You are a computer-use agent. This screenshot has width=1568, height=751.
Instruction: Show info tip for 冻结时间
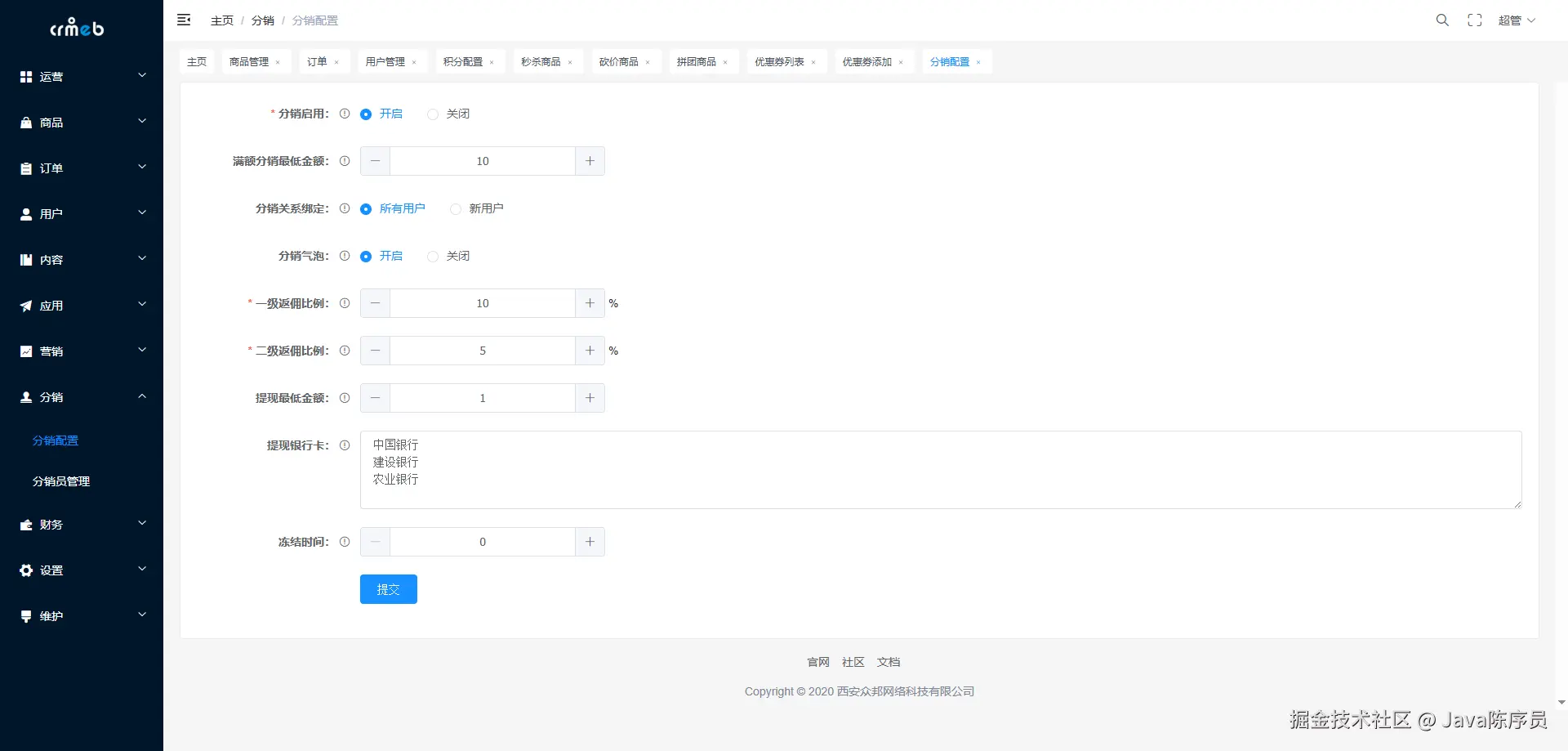(345, 542)
